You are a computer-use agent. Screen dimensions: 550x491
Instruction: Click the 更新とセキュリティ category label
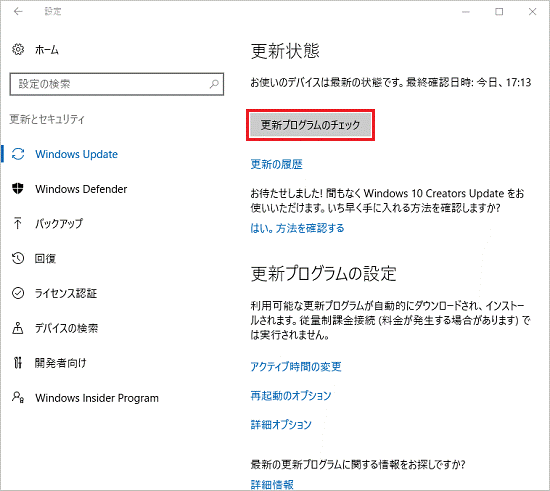[47, 119]
